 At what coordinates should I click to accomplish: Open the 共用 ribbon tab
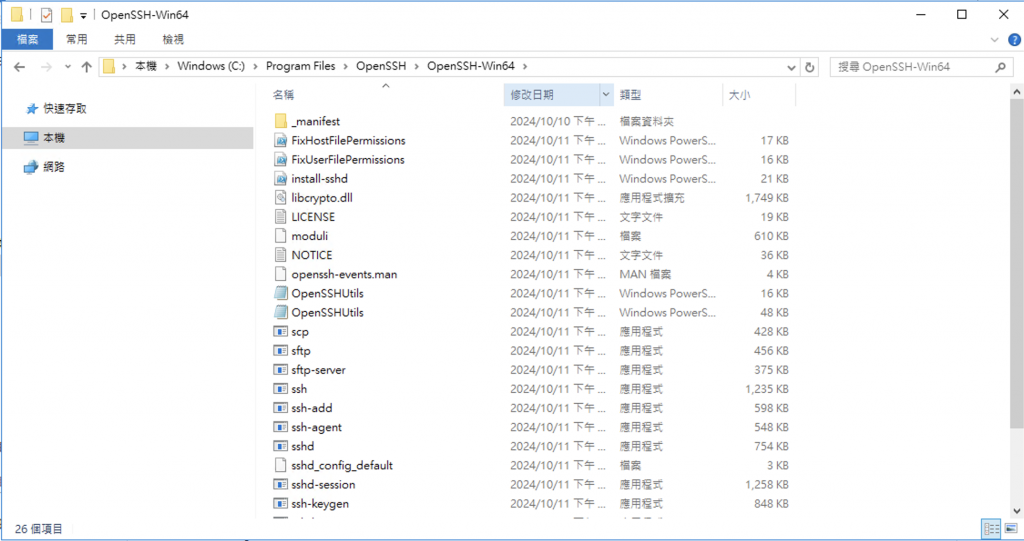pyautogui.click(x=125, y=39)
